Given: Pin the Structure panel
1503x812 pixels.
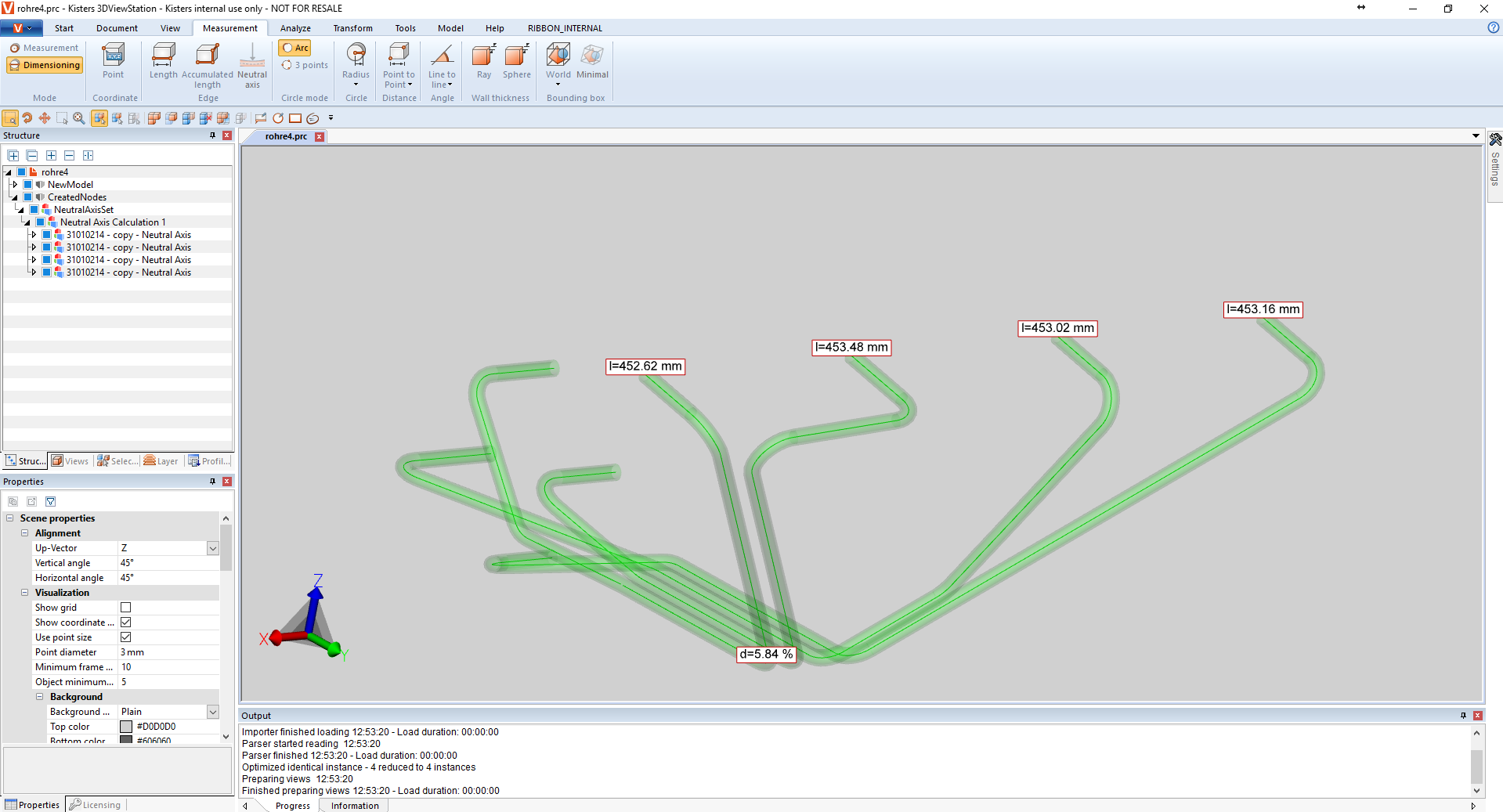Looking at the screenshot, I should coord(212,135).
